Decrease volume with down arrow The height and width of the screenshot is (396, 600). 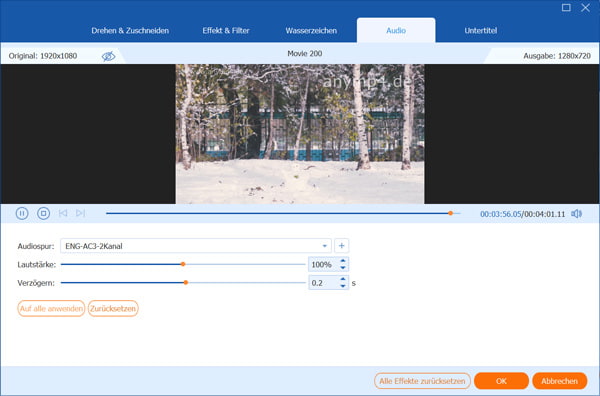coord(343,267)
